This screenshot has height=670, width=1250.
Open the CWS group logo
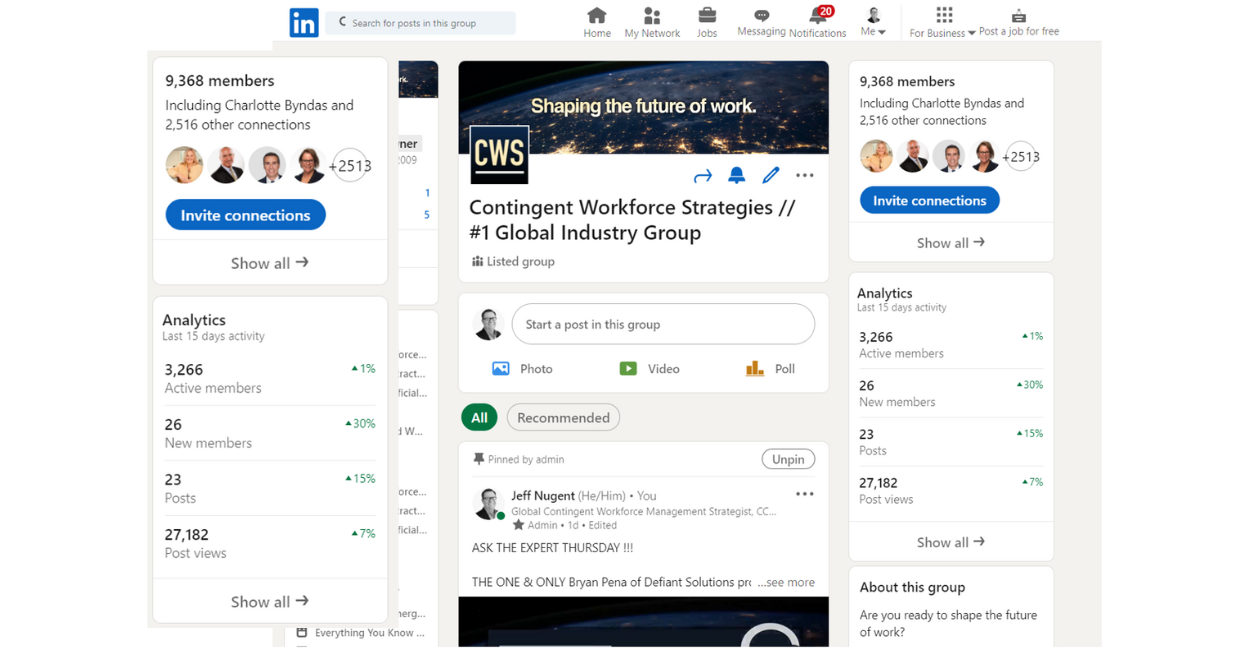click(x=499, y=154)
